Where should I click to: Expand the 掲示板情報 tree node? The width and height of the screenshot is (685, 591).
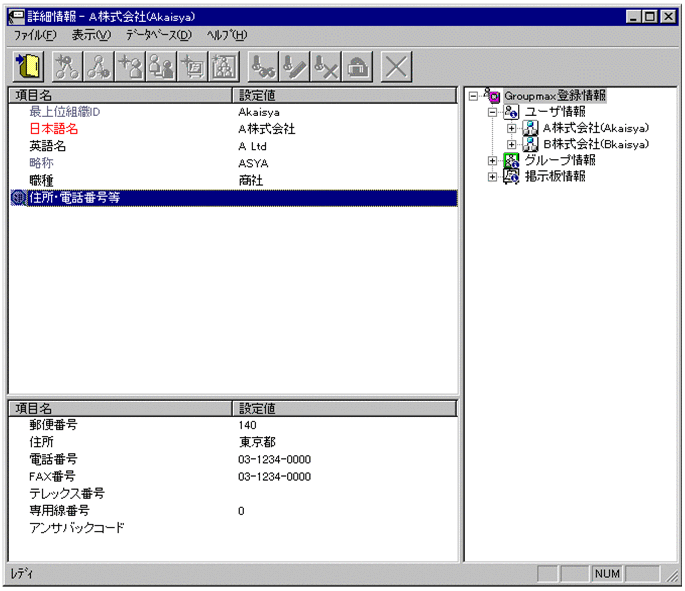(492, 177)
